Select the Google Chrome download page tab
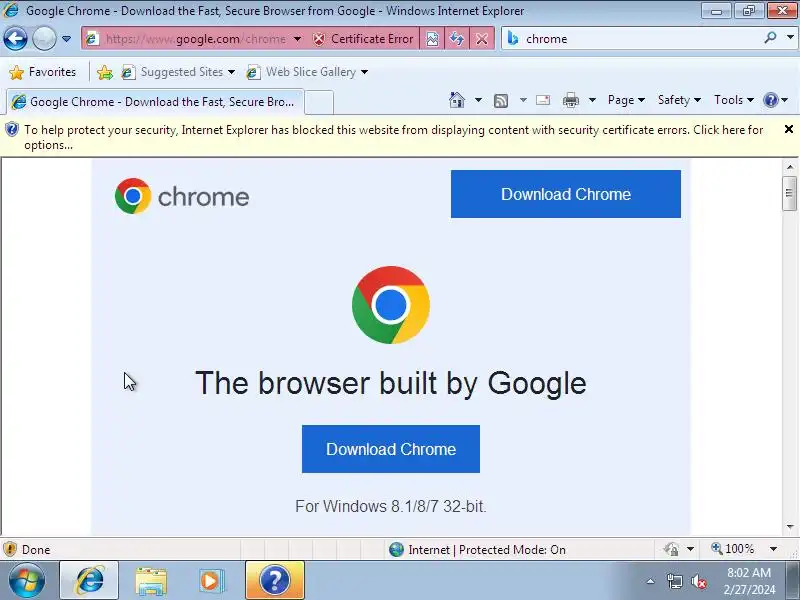The height and width of the screenshot is (600, 800). [x=155, y=102]
